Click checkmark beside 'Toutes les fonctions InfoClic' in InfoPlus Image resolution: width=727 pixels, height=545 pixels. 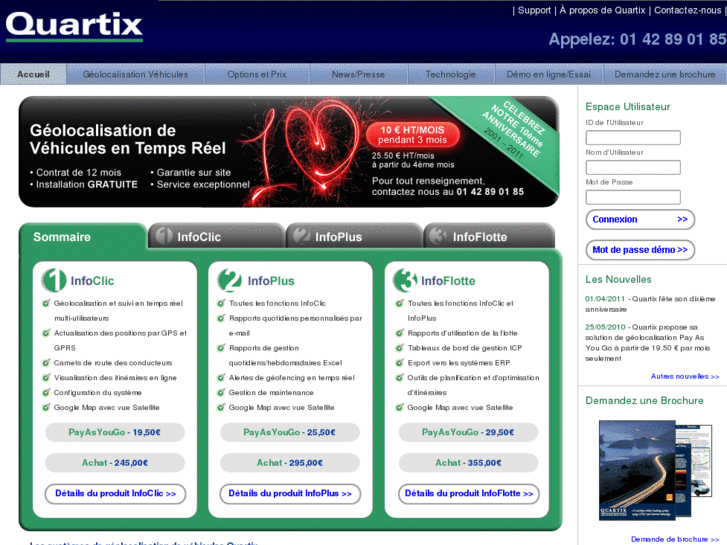pyautogui.click(x=221, y=303)
